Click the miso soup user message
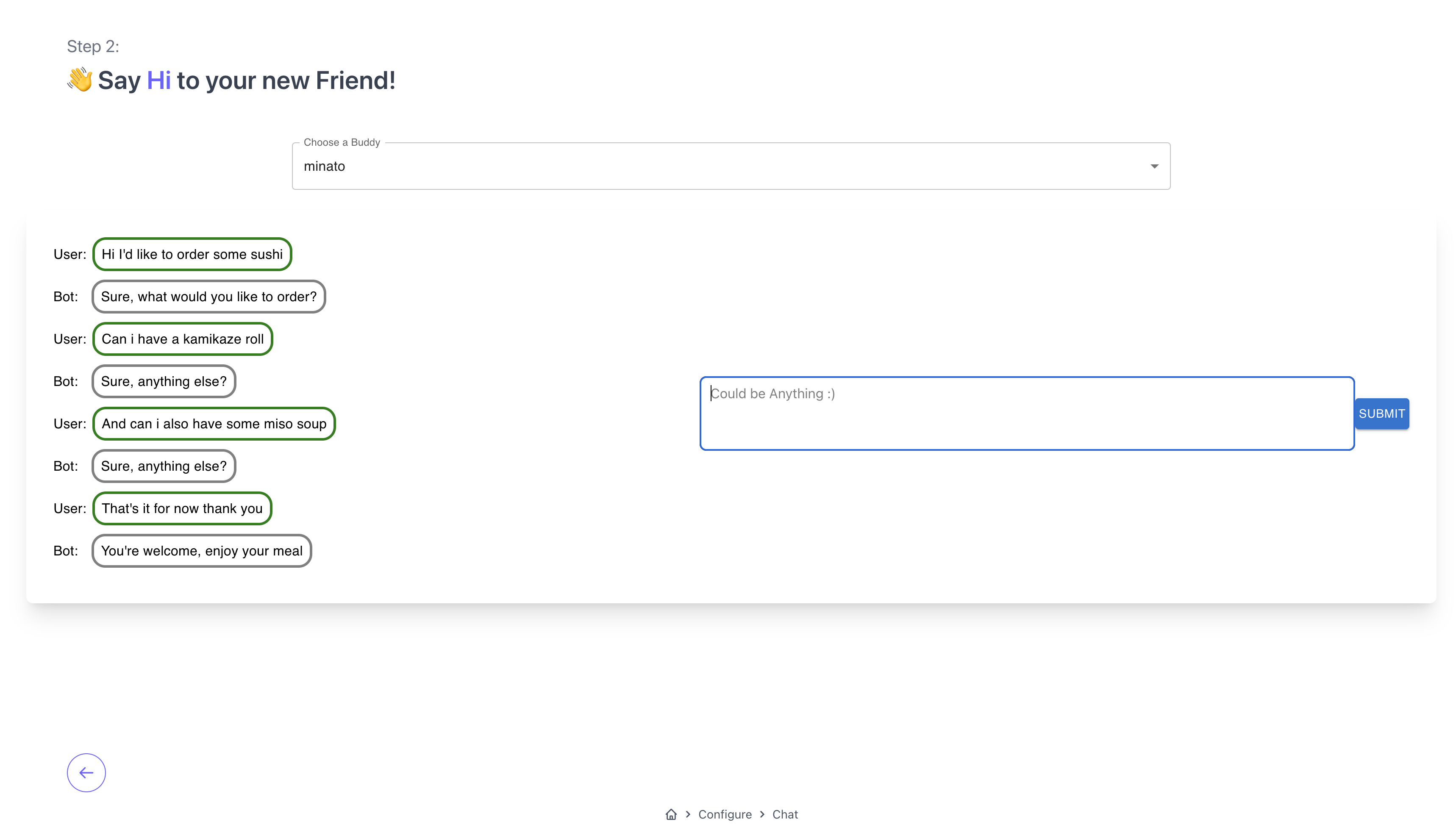The image size is (1456, 827). tap(214, 424)
